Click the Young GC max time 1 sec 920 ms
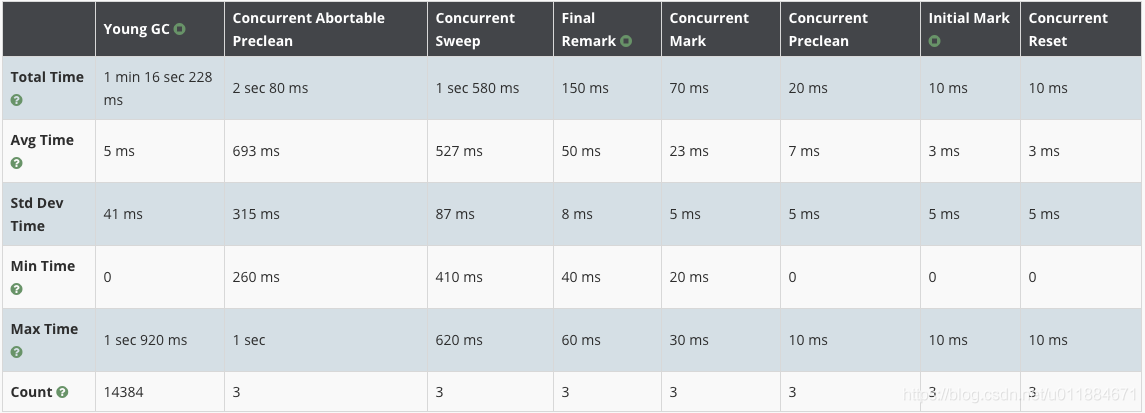Screen dimensions: 1145x413 point(145,340)
